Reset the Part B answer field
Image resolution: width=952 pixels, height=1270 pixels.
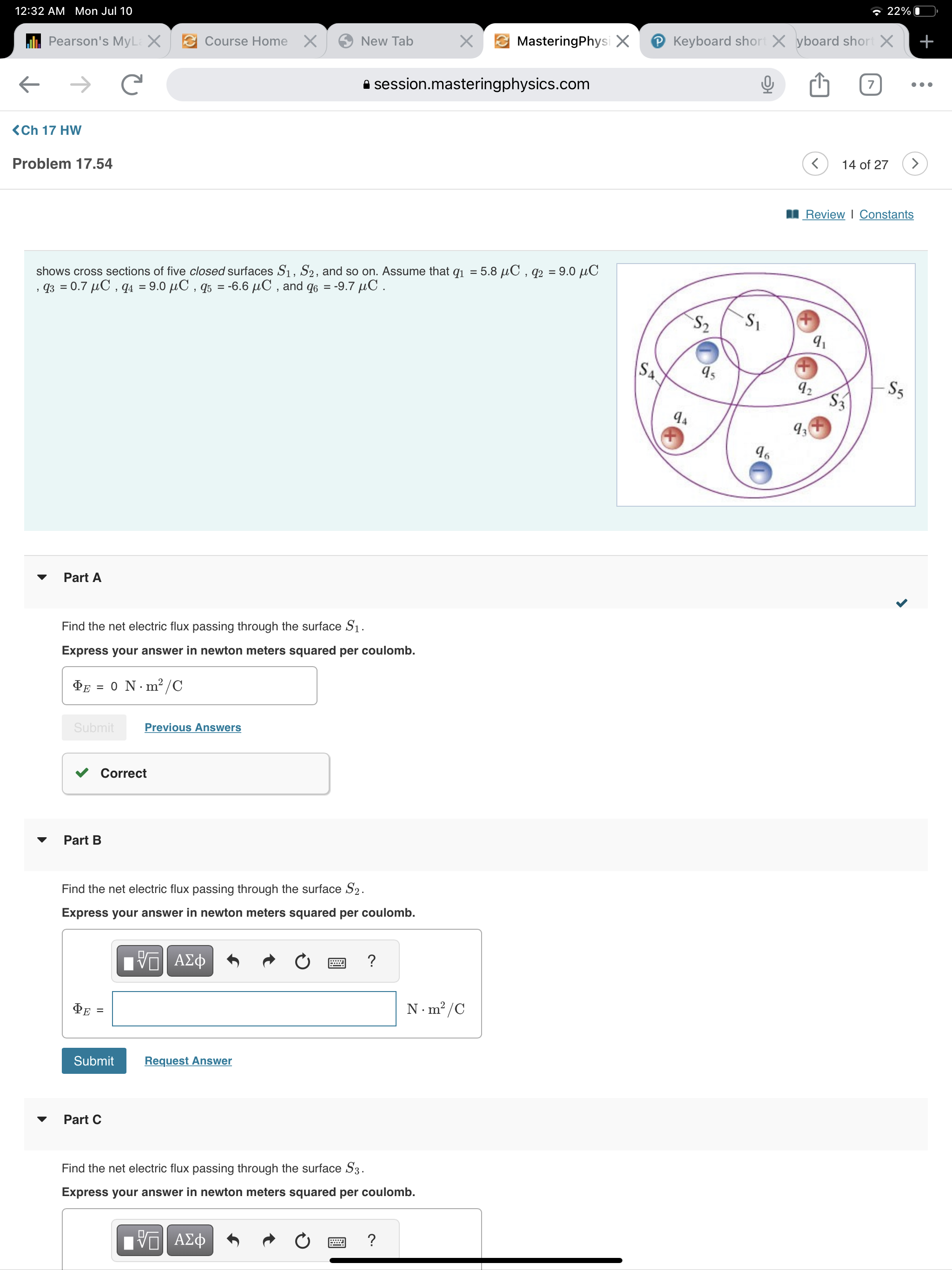[x=303, y=960]
